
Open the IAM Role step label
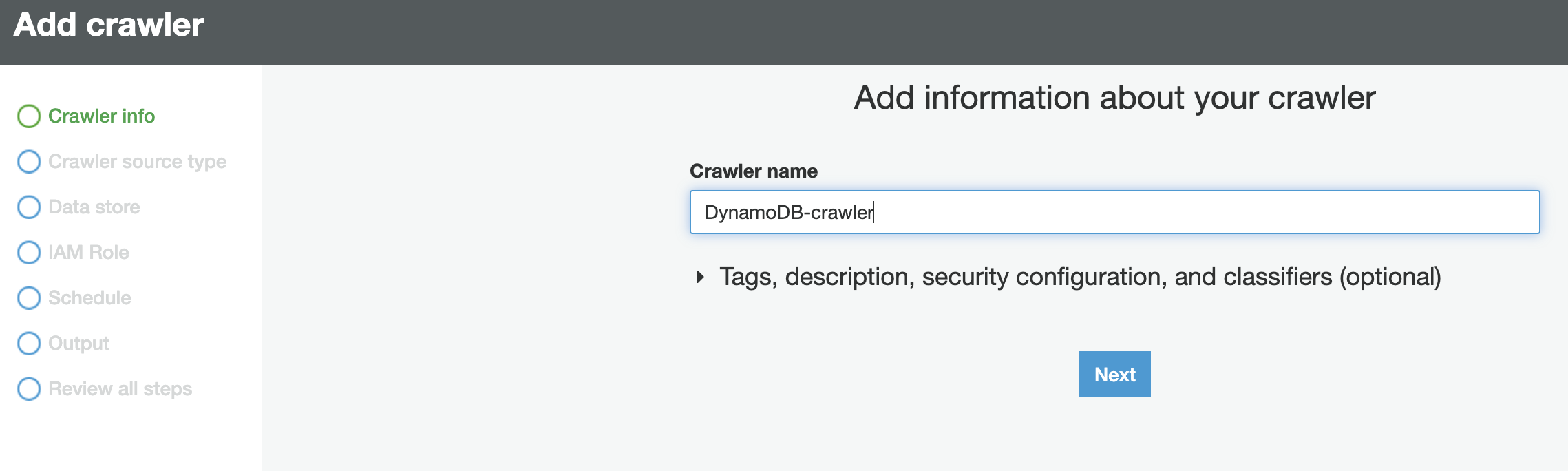[89, 253]
